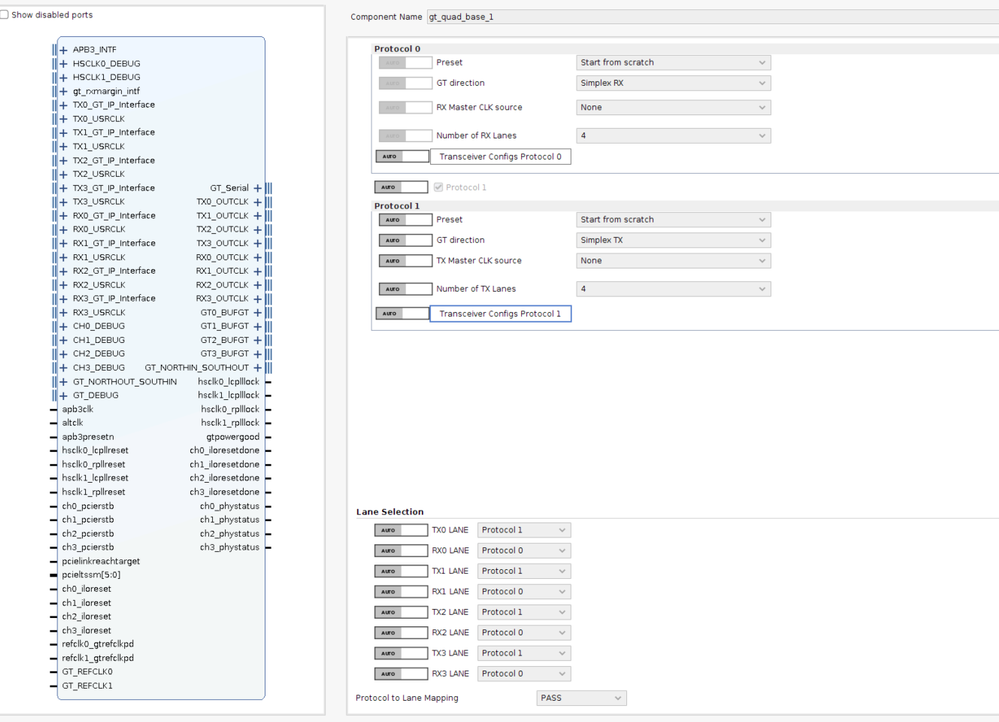Expand the GT_DEBUG port plus icon
The image size is (999, 722).
pos(63,395)
